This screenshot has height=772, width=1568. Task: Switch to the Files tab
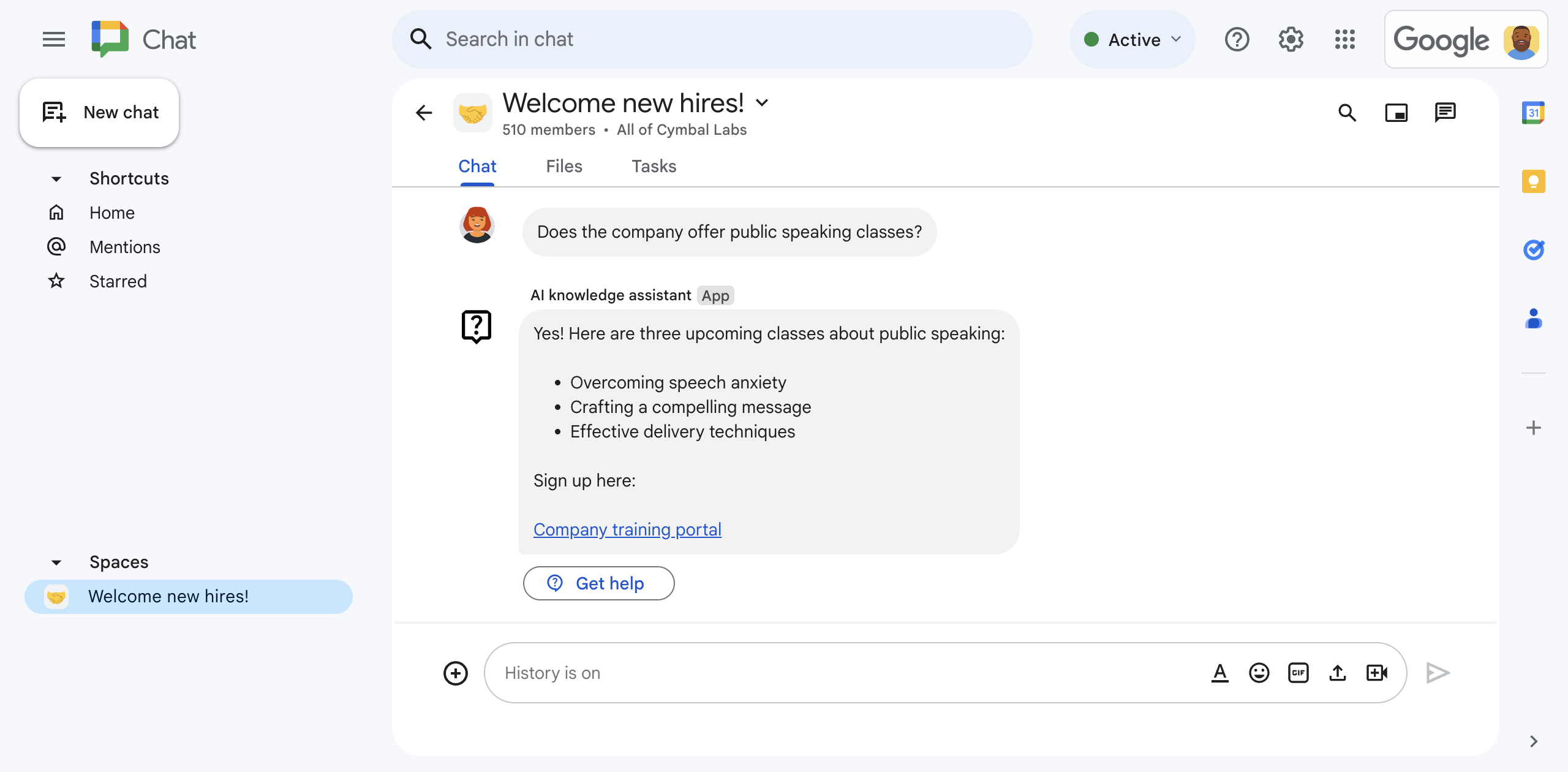point(564,166)
